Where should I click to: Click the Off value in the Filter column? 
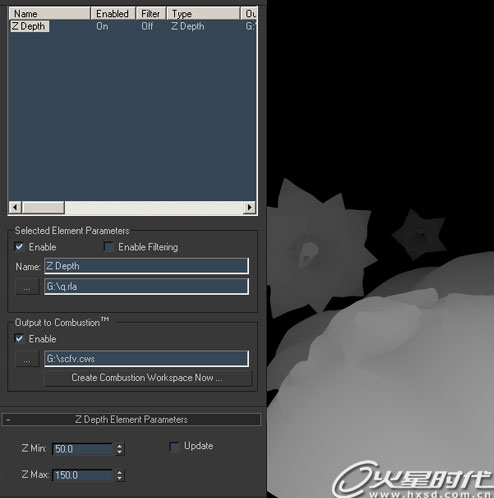[x=147, y=26]
